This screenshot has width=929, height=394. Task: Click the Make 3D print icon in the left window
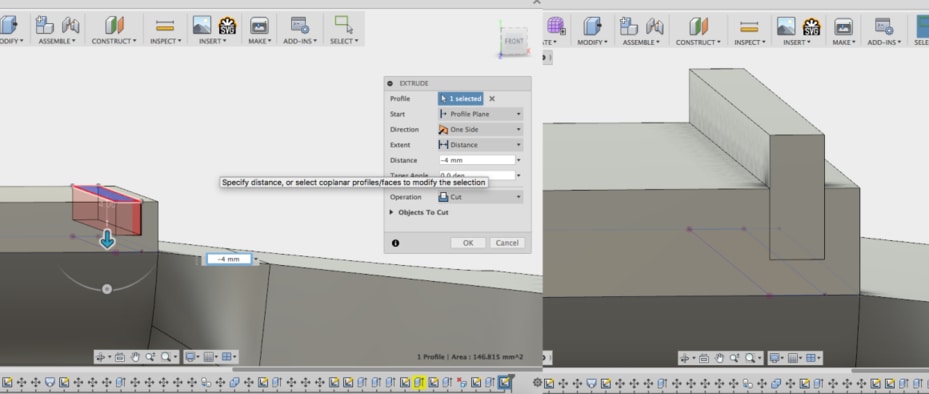click(x=259, y=25)
